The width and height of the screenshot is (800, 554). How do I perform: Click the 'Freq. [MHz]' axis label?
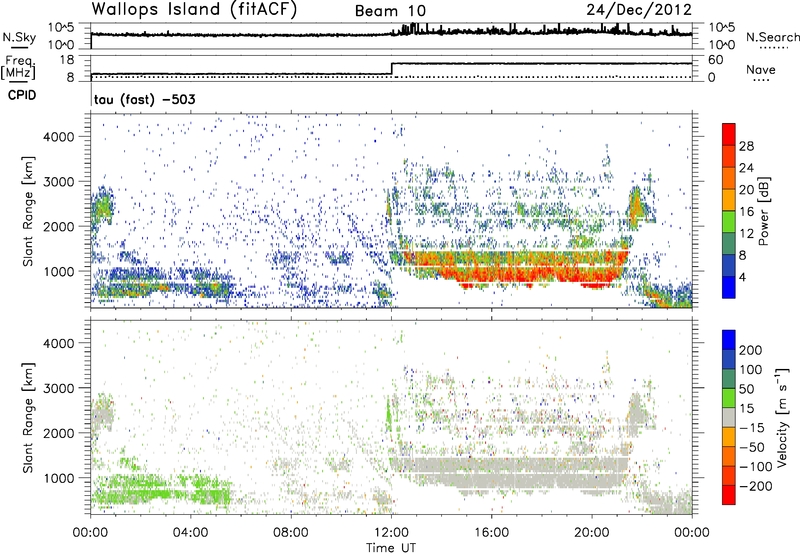[x=18, y=67]
